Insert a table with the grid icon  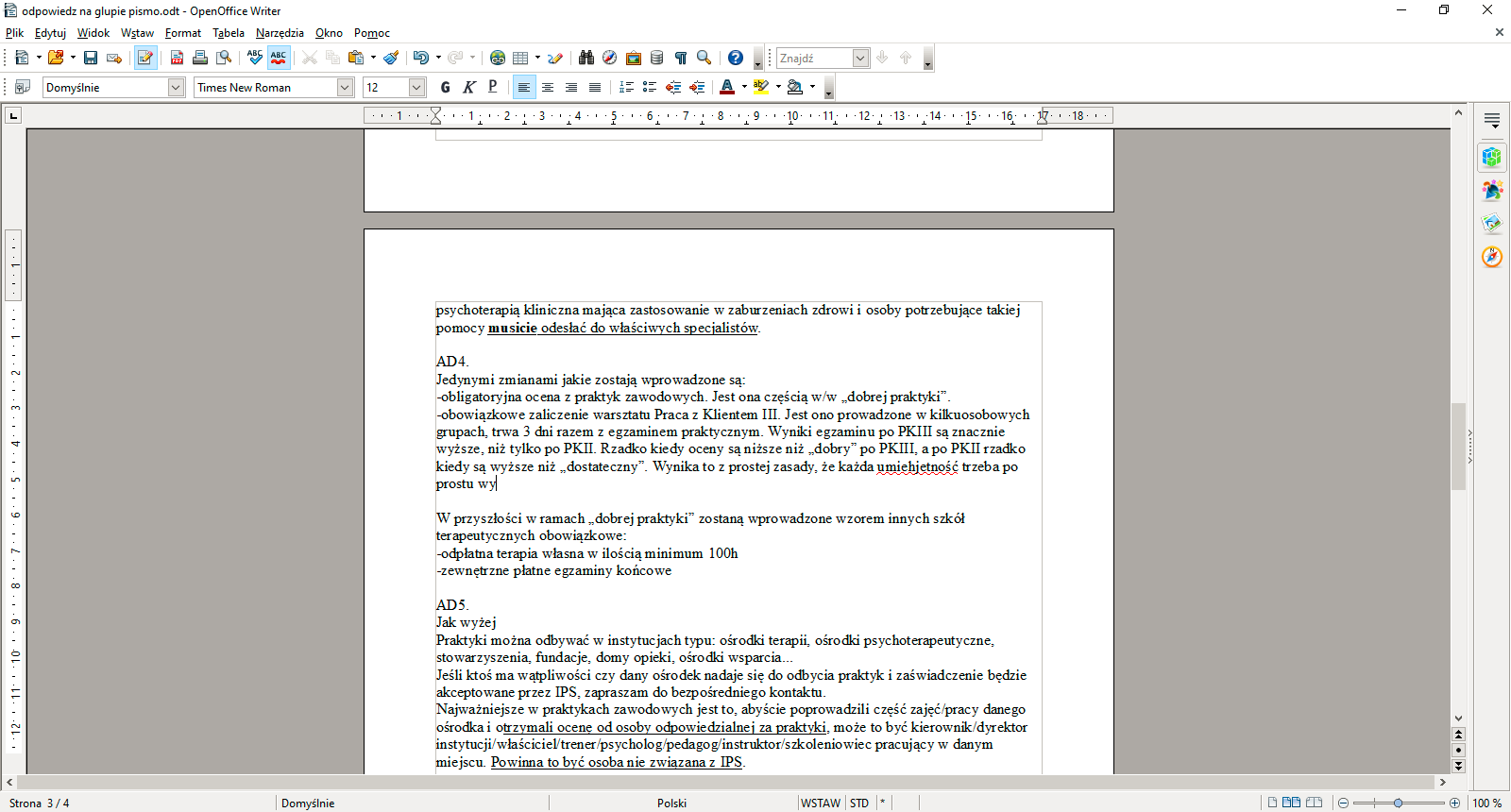520,58
